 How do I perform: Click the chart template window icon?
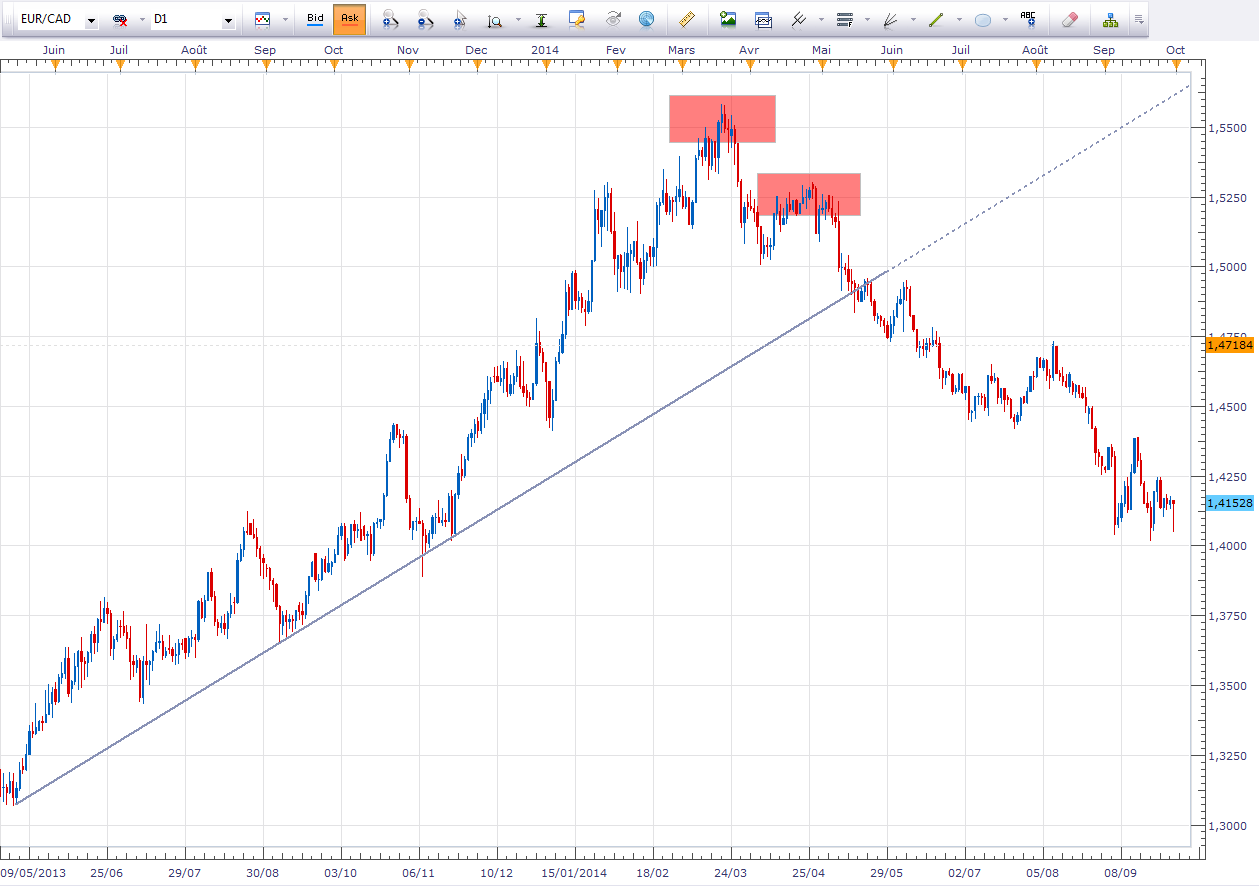763,19
